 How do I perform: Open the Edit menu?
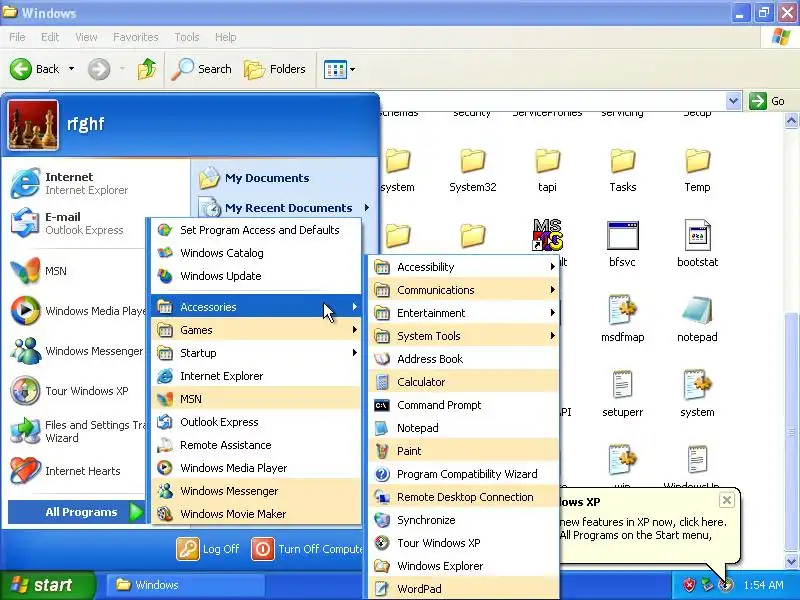[50, 37]
